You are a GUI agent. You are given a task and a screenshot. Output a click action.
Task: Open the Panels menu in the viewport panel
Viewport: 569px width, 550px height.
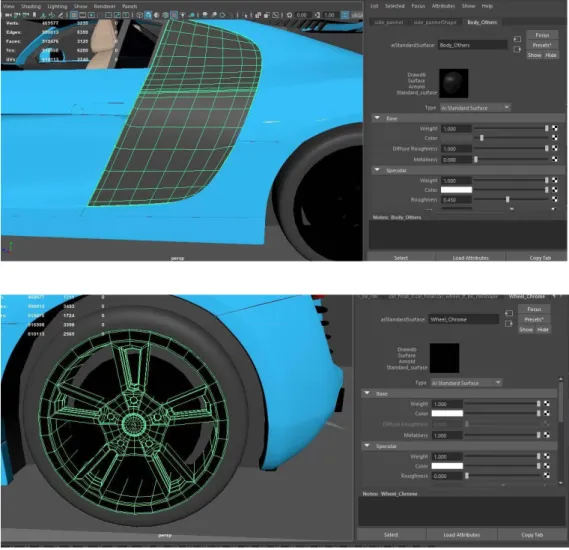pos(130,6)
